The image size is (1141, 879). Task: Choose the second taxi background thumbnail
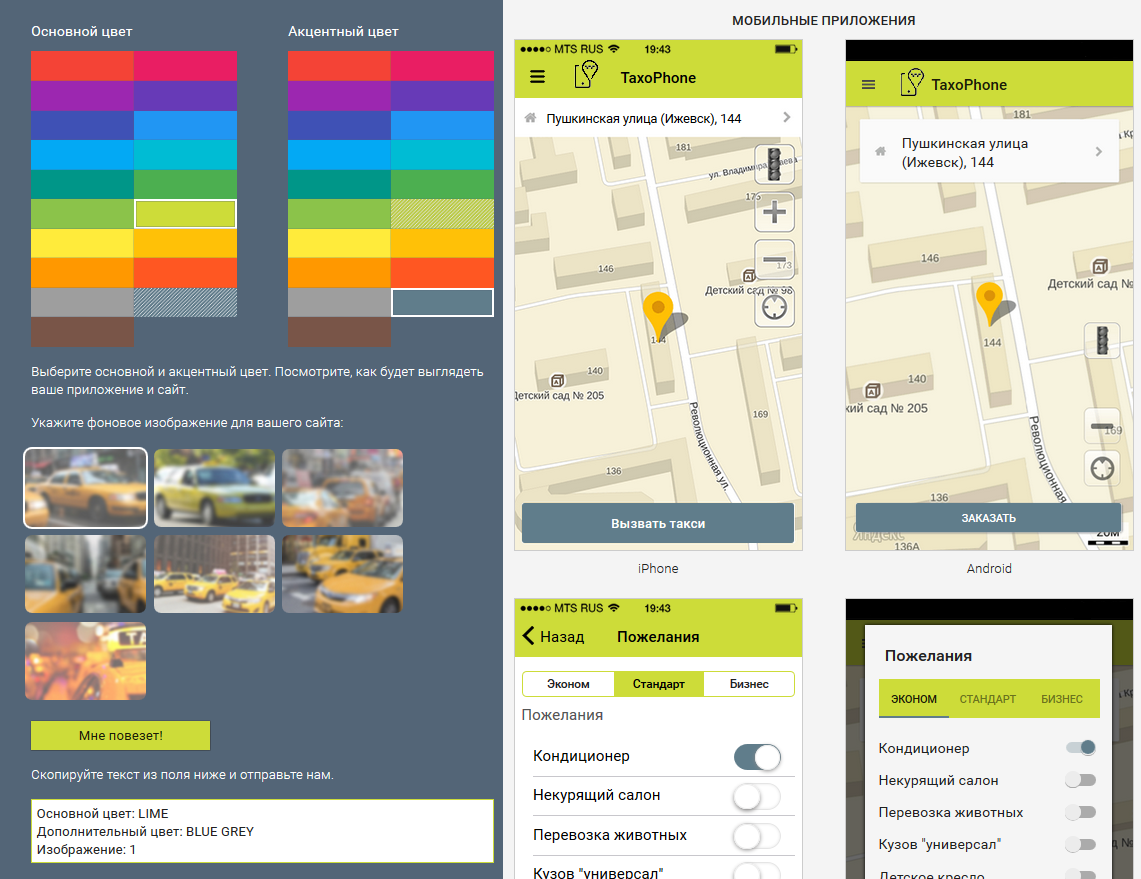214,488
